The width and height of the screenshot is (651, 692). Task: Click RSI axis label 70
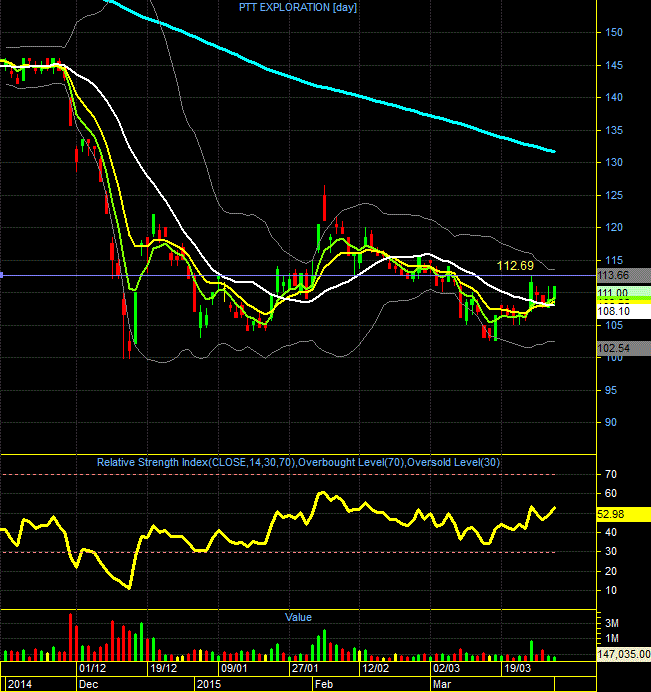pos(611,474)
